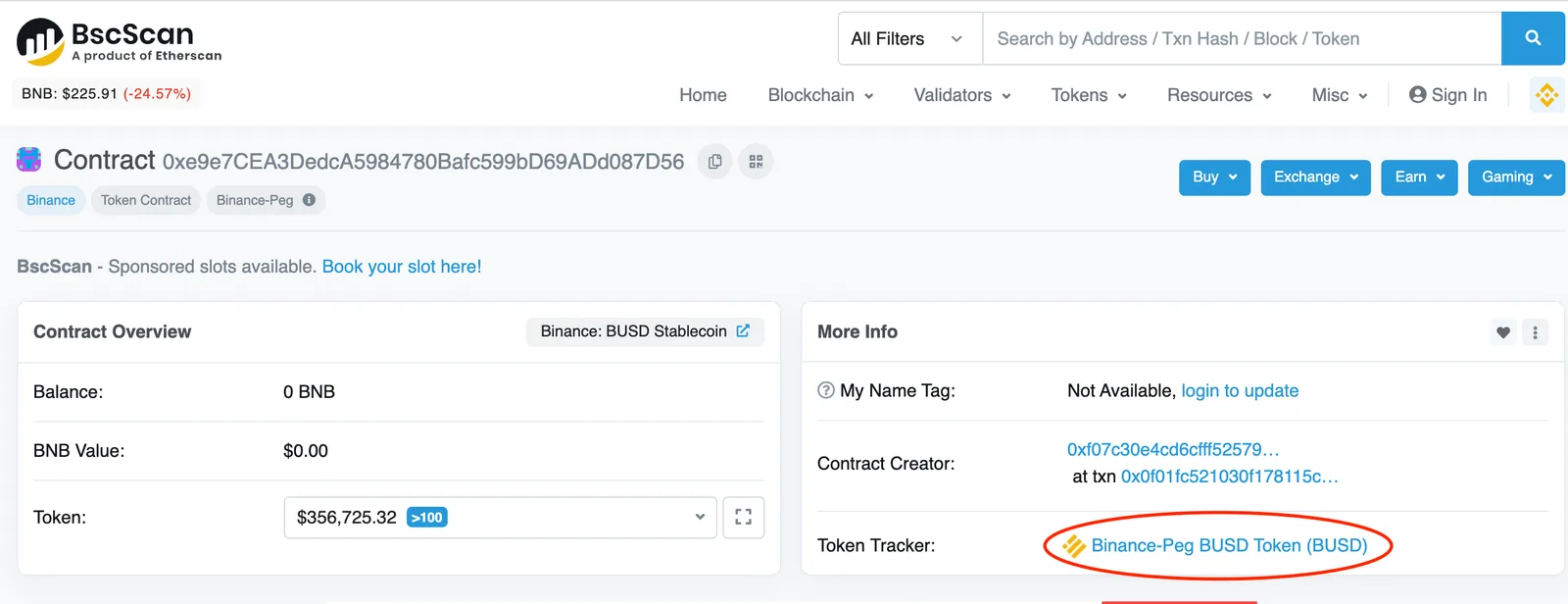The width and height of the screenshot is (1568, 604).
Task: Click 'Book your slot here!' link
Action: click(402, 267)
